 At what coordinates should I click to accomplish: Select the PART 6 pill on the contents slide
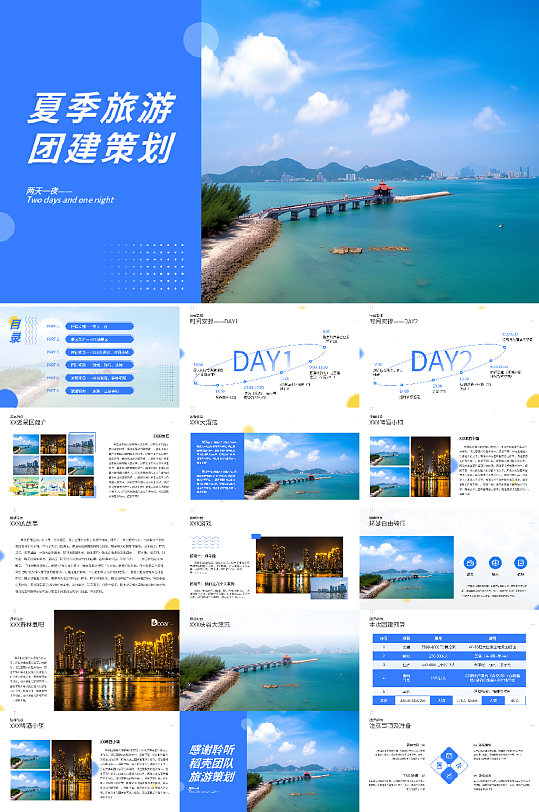tap(99, 391)
